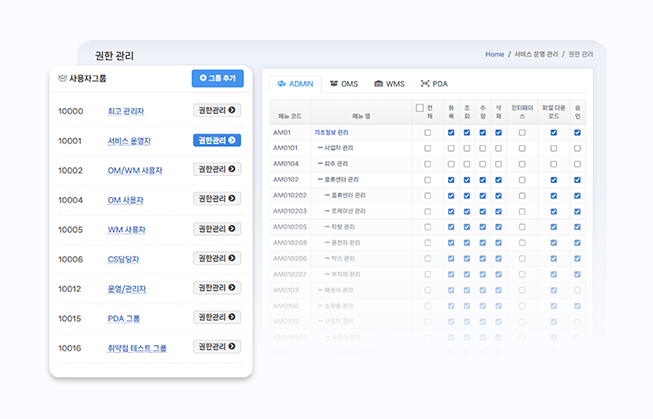Go to Home via breadcrumb

[494, 54]
